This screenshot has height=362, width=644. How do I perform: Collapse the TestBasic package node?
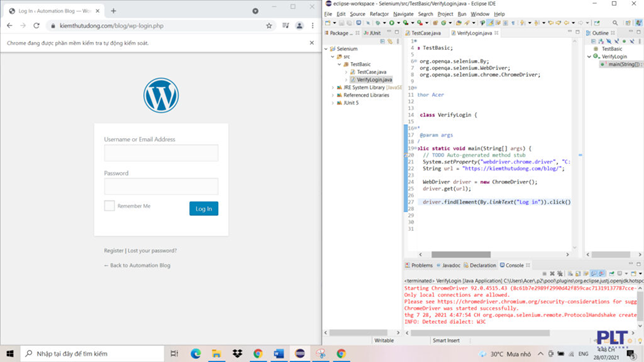[340, 65]
